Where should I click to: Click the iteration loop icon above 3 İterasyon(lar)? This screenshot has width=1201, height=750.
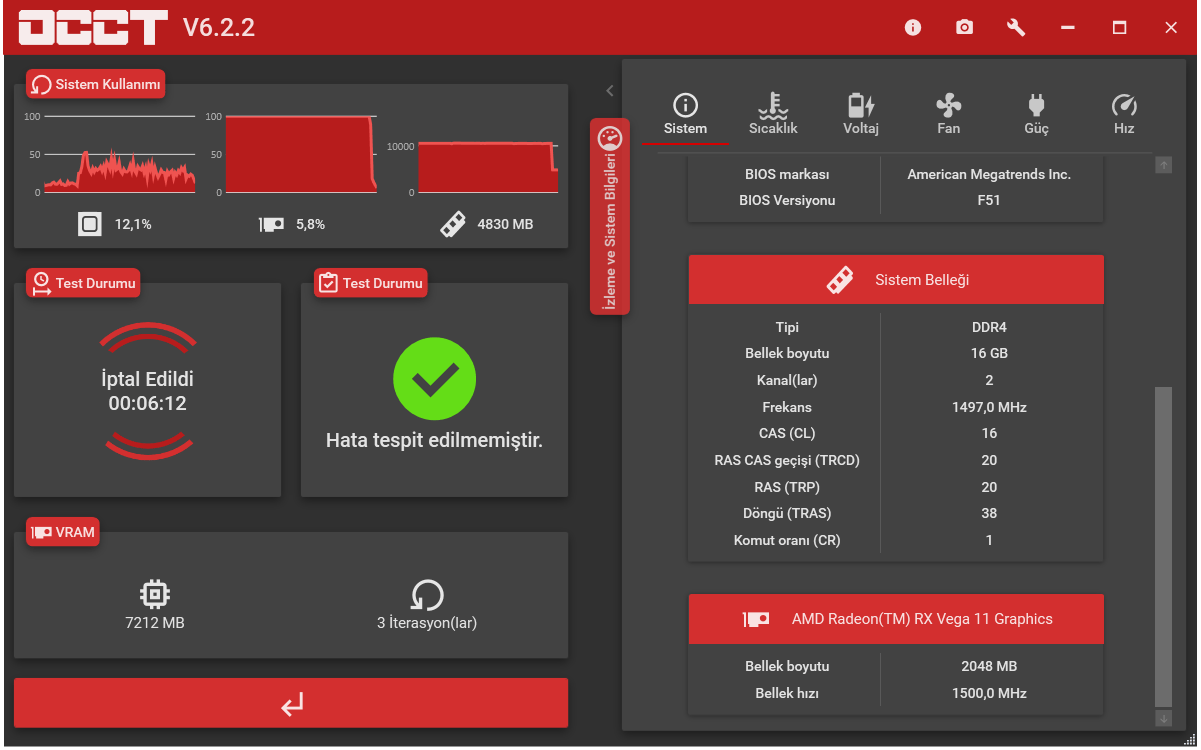tap(427, 595)
